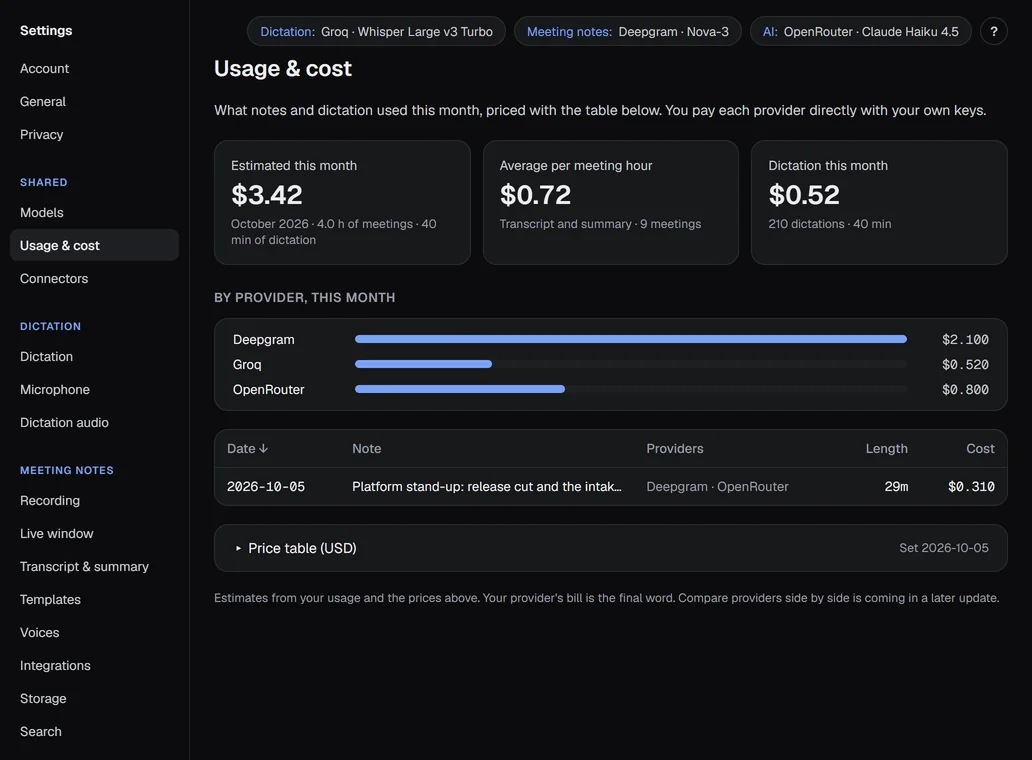Open the Platform stand-up note row
The image size is (1032, 760).
coord(610,487)
